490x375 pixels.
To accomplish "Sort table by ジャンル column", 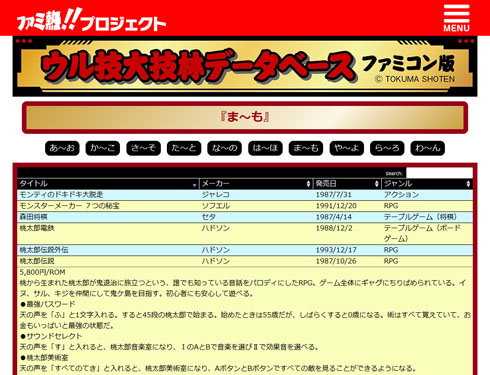I will (427, 184).
